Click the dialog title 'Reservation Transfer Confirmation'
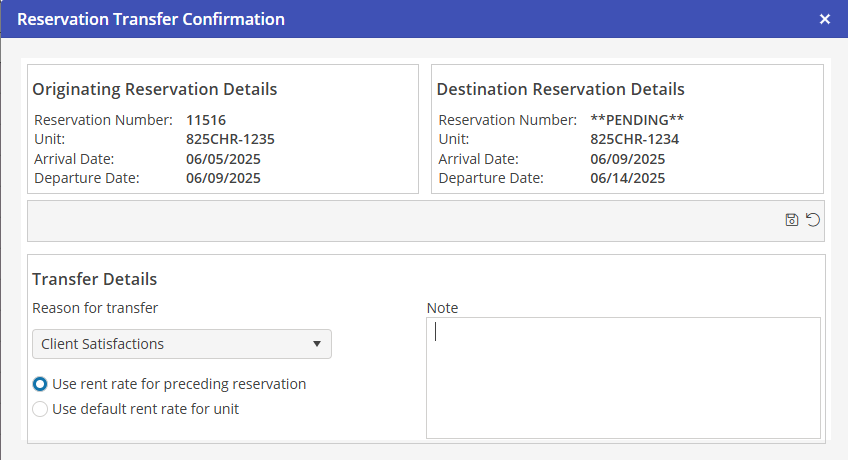 [x=151, y=19]
